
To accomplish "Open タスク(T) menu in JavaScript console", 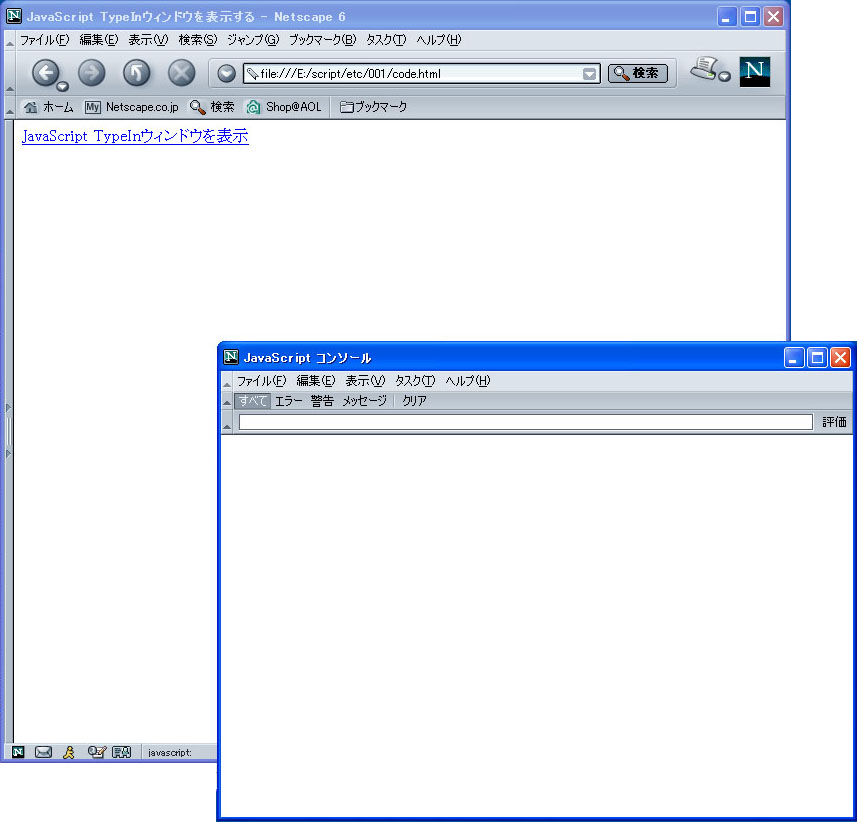I will click(415, 381).
